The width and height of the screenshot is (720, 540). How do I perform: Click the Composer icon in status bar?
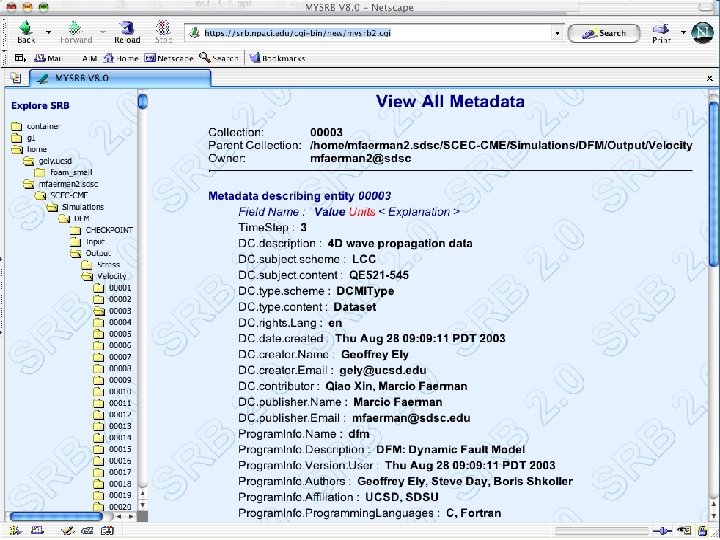[67, 531]
